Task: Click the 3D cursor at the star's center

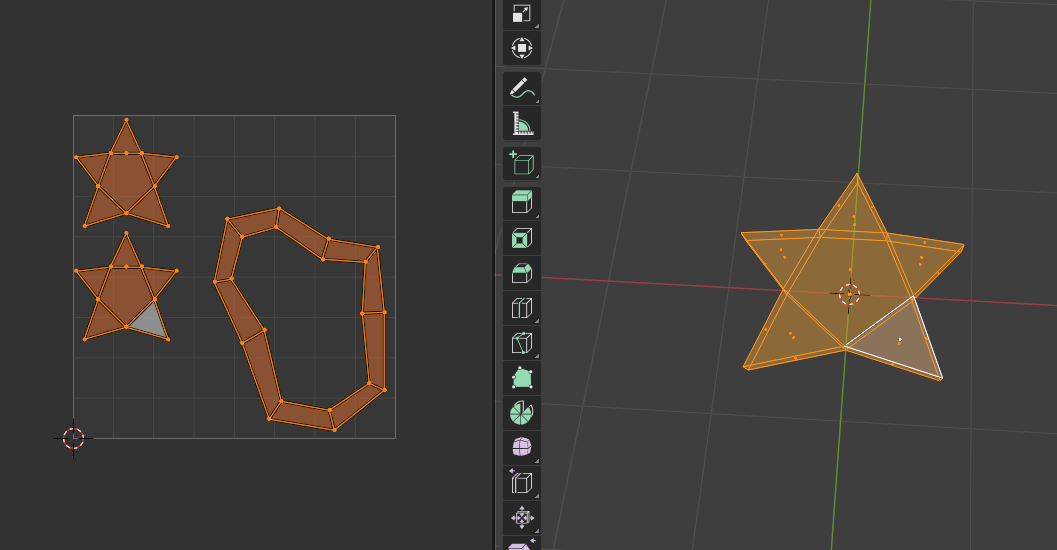Action: 849,294
